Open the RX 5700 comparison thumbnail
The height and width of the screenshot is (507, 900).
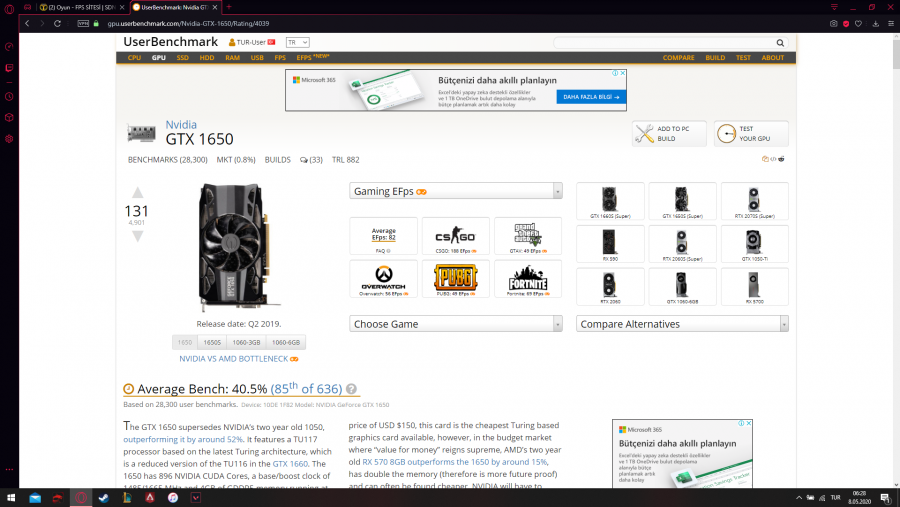pos(754,287)
